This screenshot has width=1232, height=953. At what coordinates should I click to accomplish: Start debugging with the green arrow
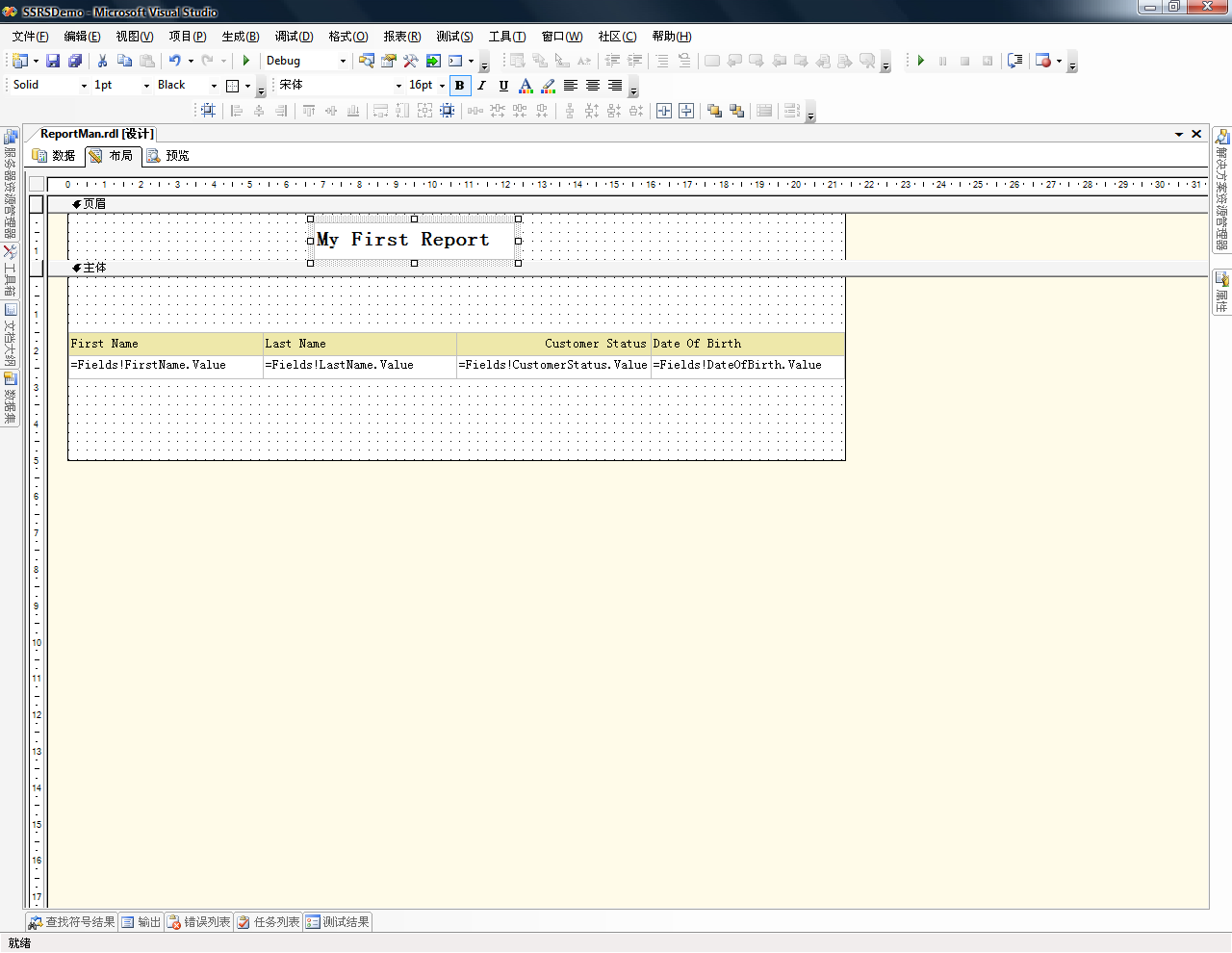coord(246,61)
